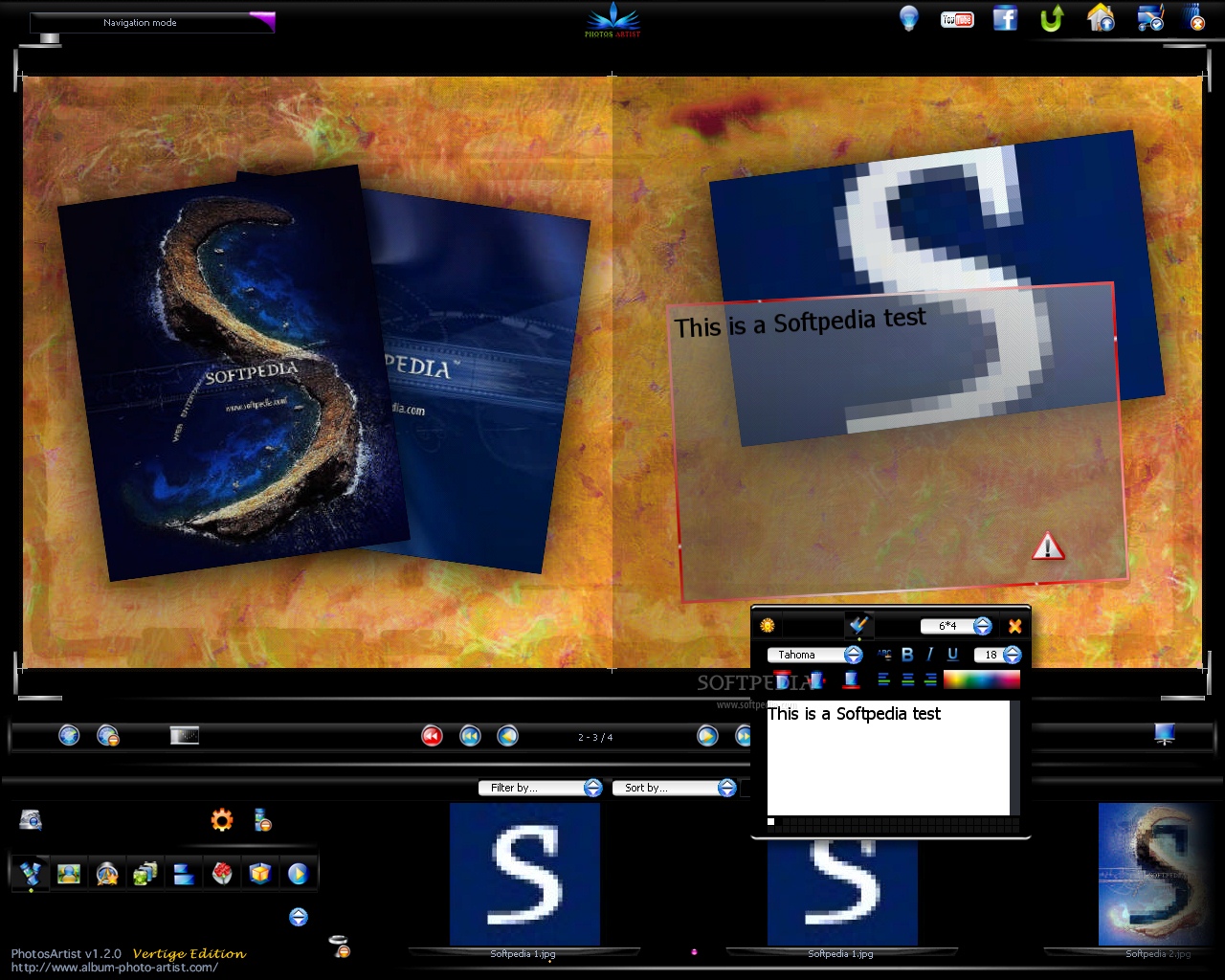Click the exit application icon at top-right
This screenshot has height=980, width=1225.
(1195, 18)
